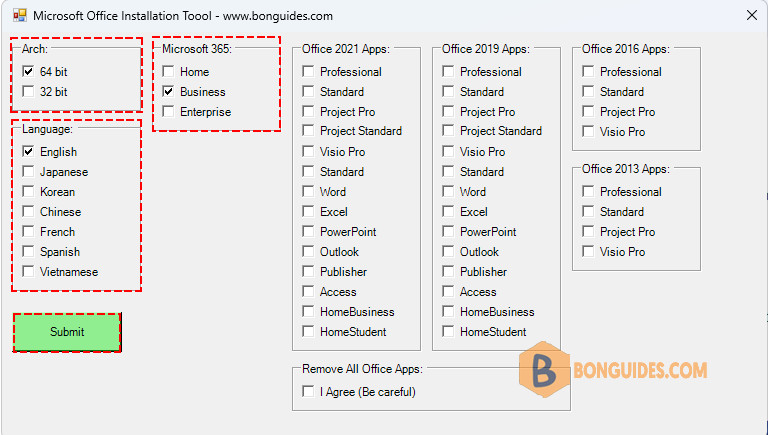
Task: Tick Office 2021 HomeStudent
Action: click(308, 332)
